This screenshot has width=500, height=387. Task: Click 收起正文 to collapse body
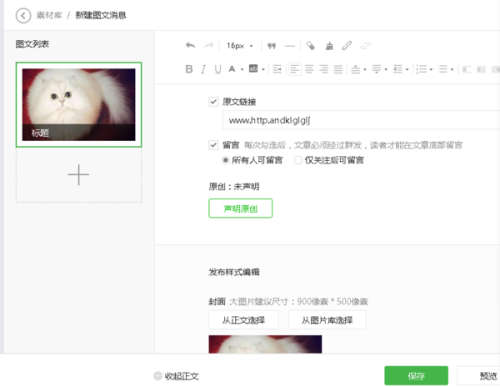[176, 376]
